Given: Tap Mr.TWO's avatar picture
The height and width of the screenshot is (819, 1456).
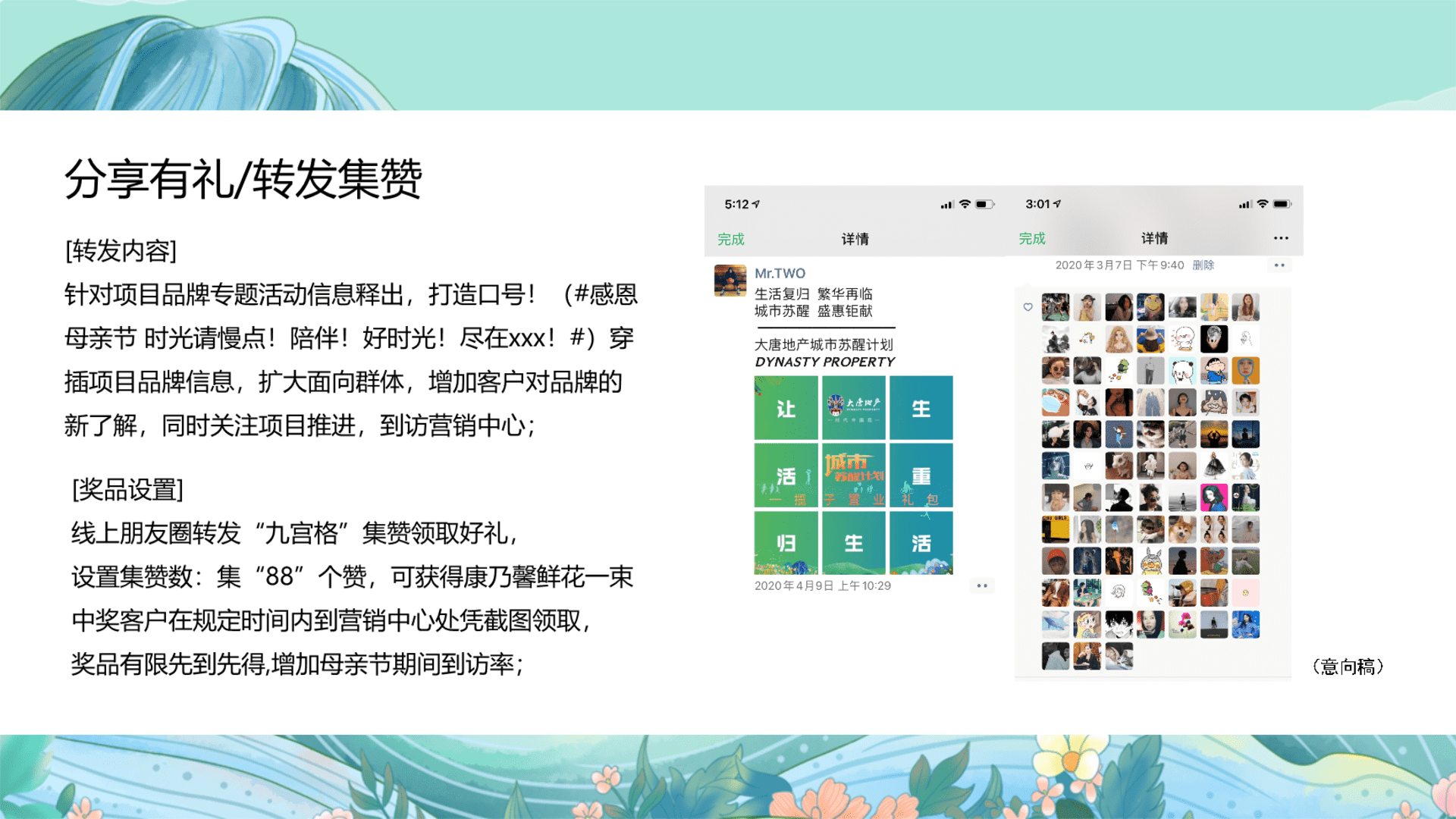Looking at the screenshot, I should pos(730,281).
